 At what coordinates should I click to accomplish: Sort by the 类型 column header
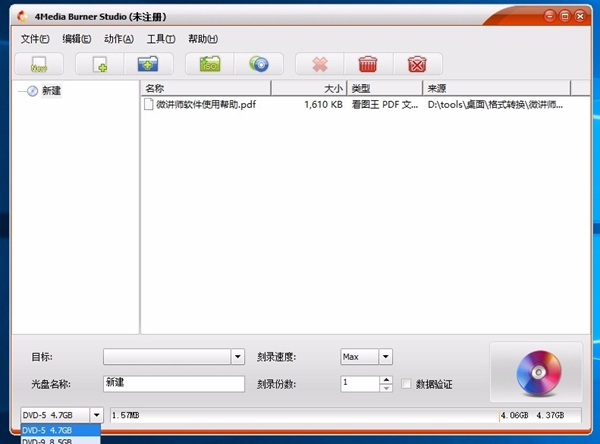click(385, 88)
